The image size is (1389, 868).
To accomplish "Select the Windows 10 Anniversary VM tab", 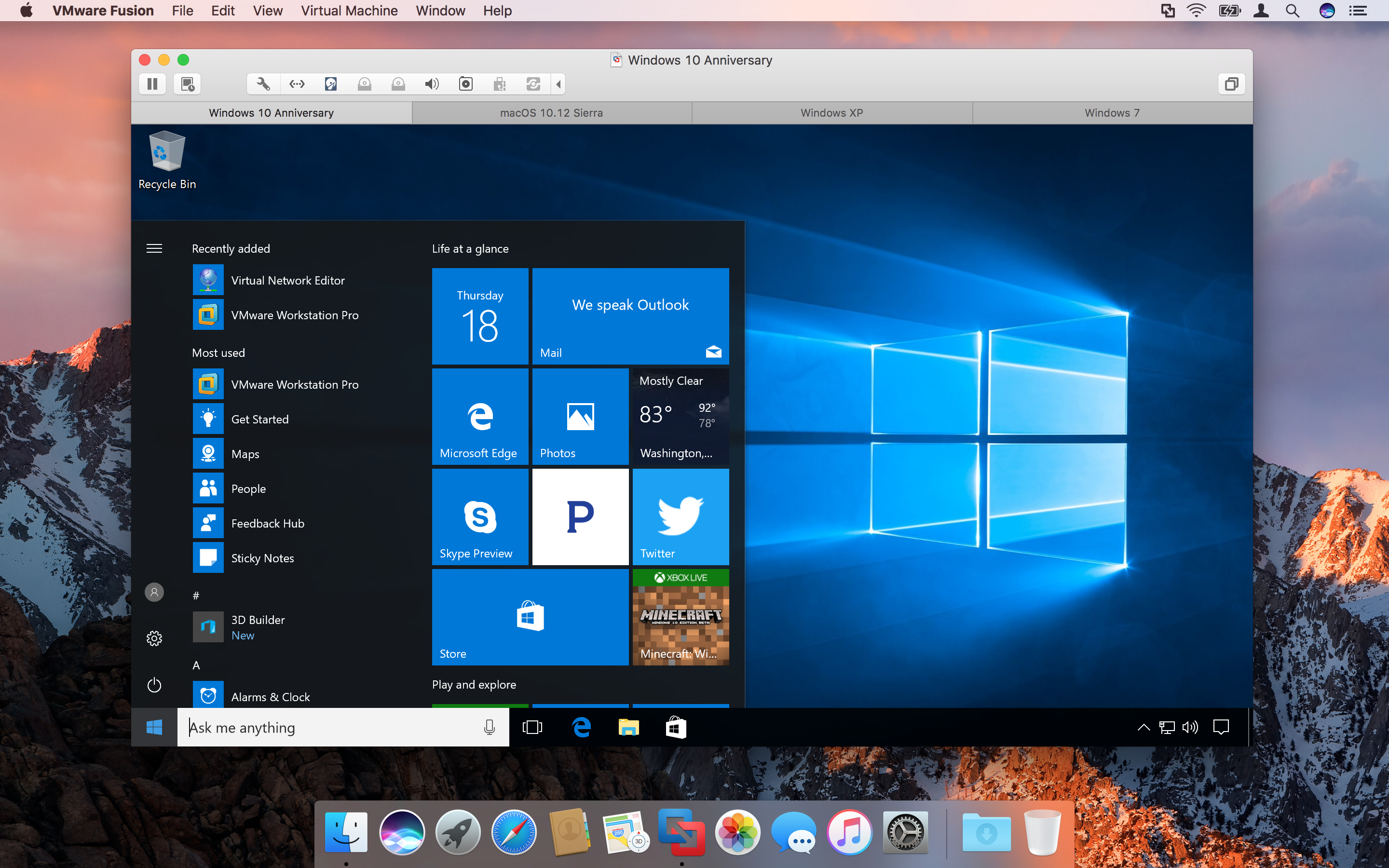I will [270, 113].
